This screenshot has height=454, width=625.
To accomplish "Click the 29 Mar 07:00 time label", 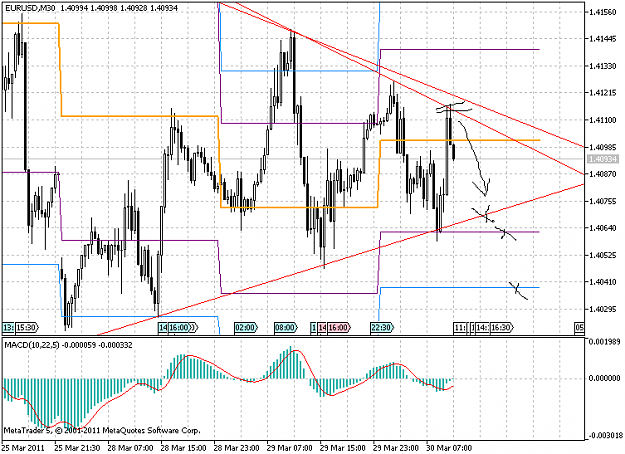I will point(290,448).
